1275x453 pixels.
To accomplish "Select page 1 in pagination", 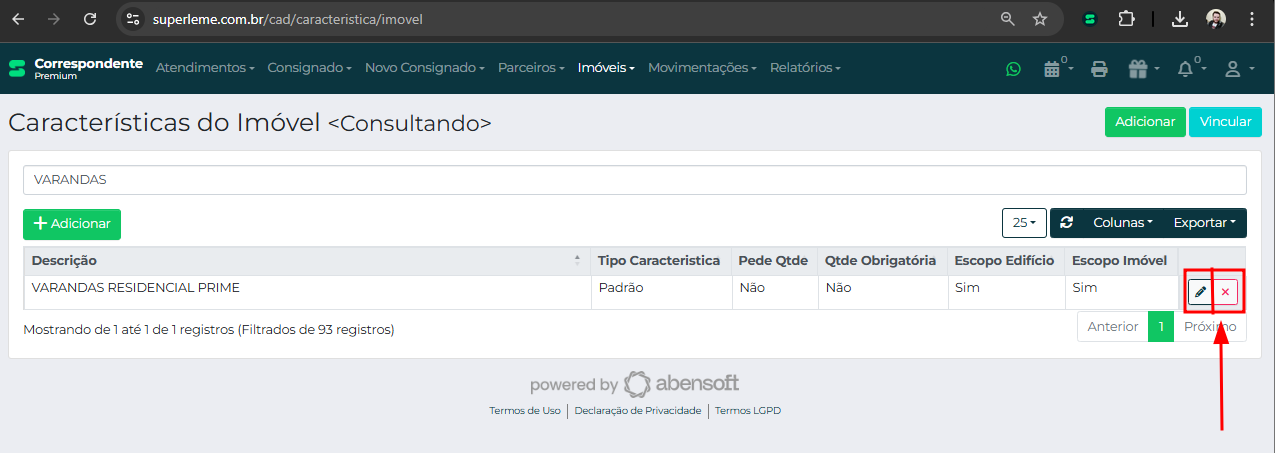I will point(1161,327).
